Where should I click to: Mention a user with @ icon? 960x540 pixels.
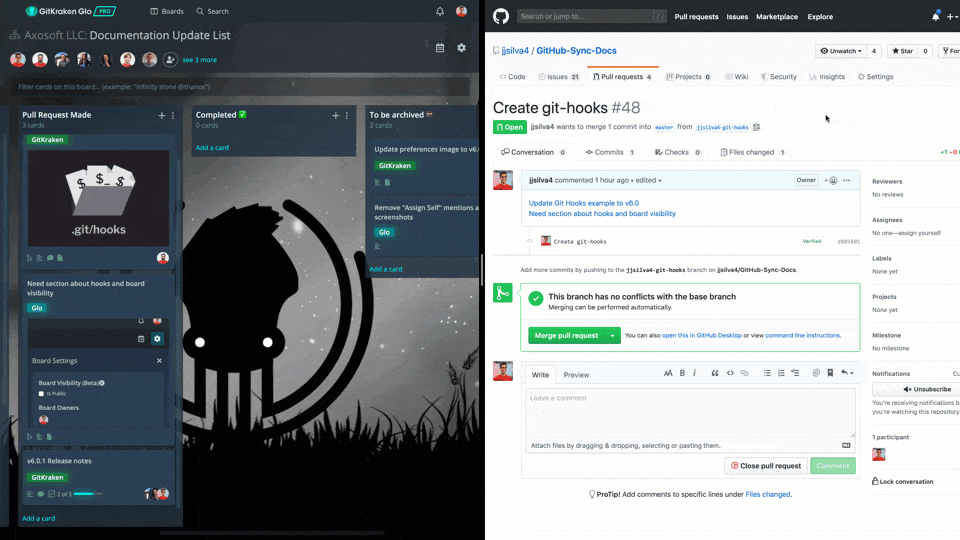tap(816, 373)
